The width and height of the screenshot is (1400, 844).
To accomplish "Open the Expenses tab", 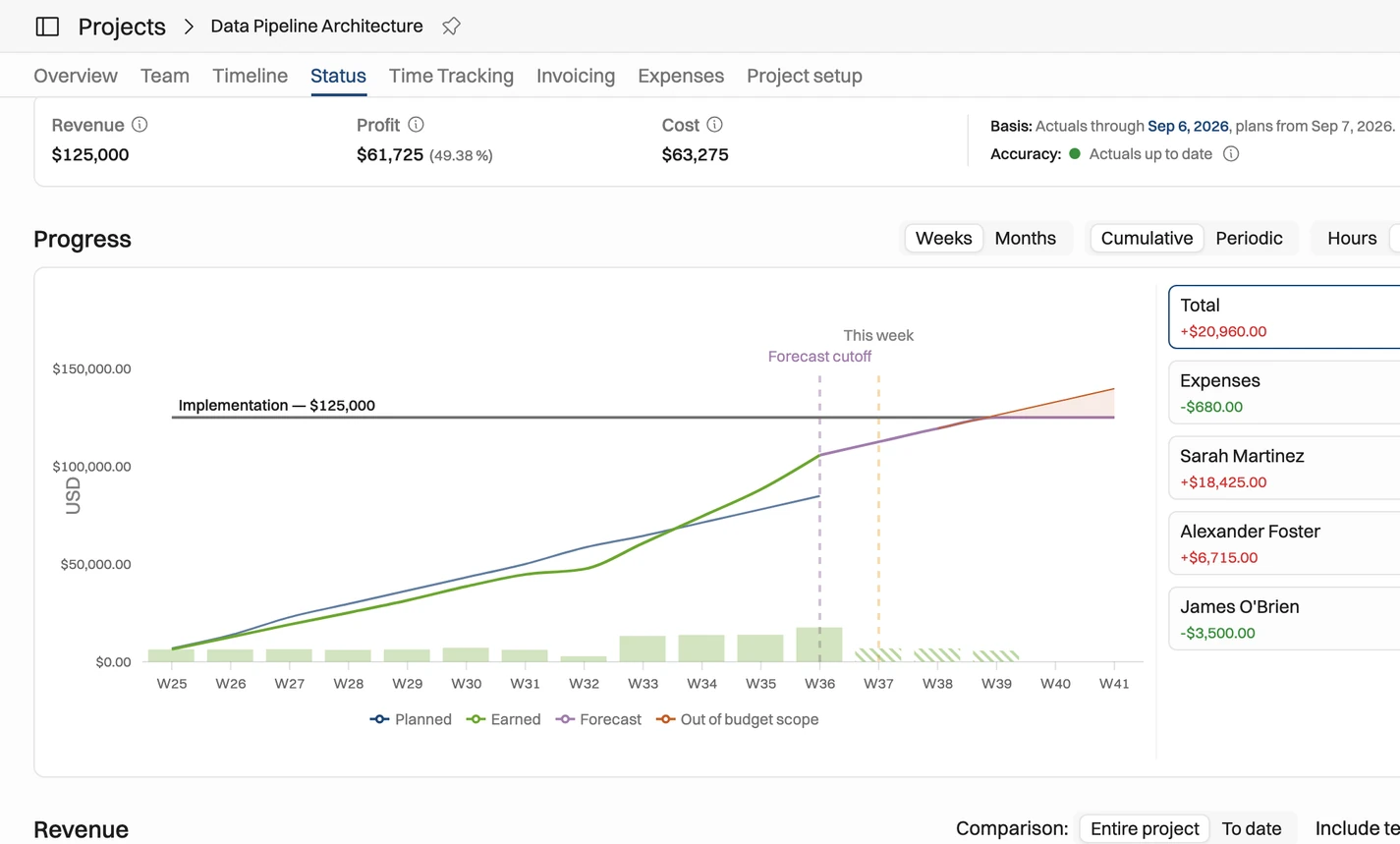I will click(x=681, y=76).
